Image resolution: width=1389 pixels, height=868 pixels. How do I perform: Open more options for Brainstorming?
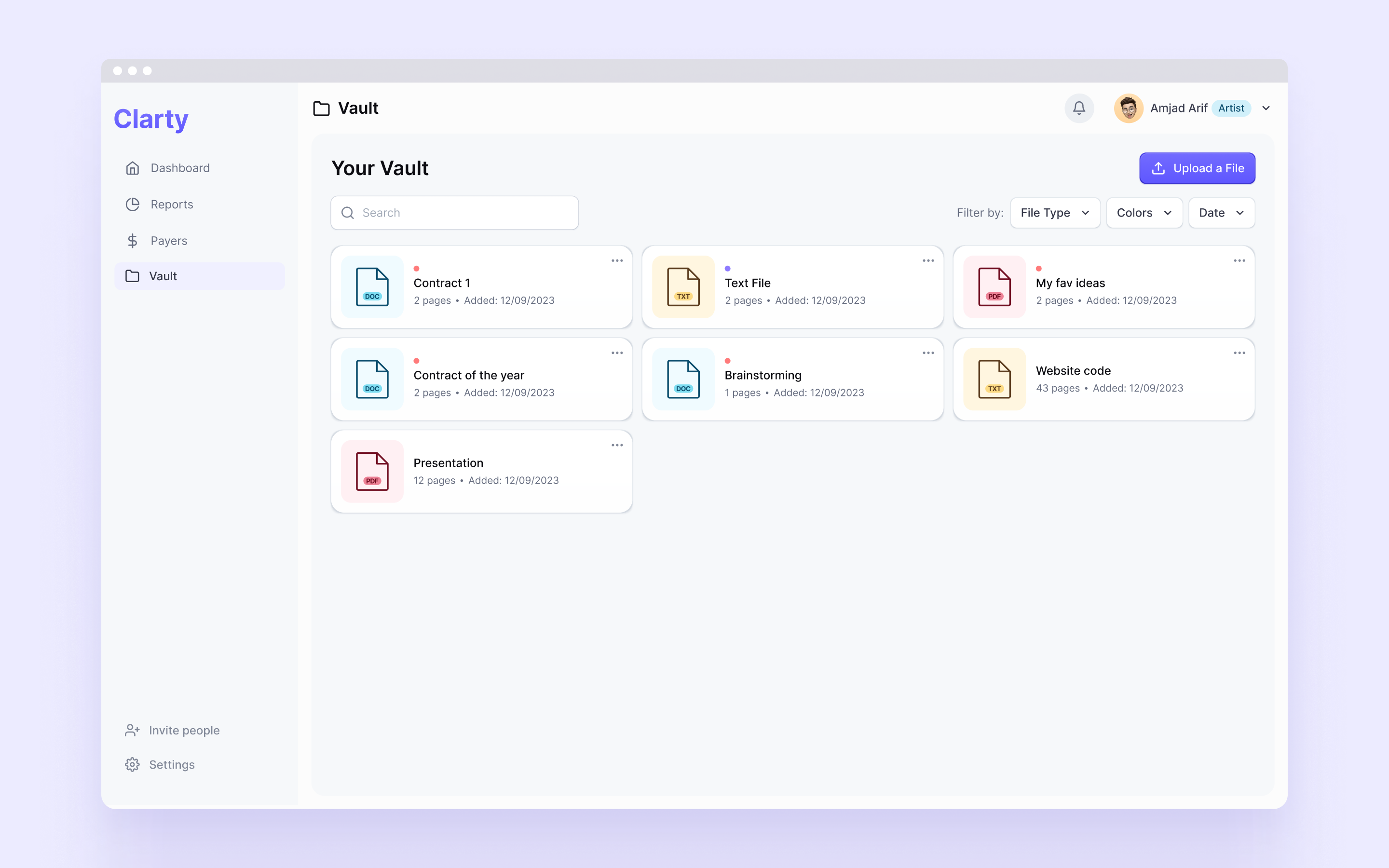click(928, 353)
